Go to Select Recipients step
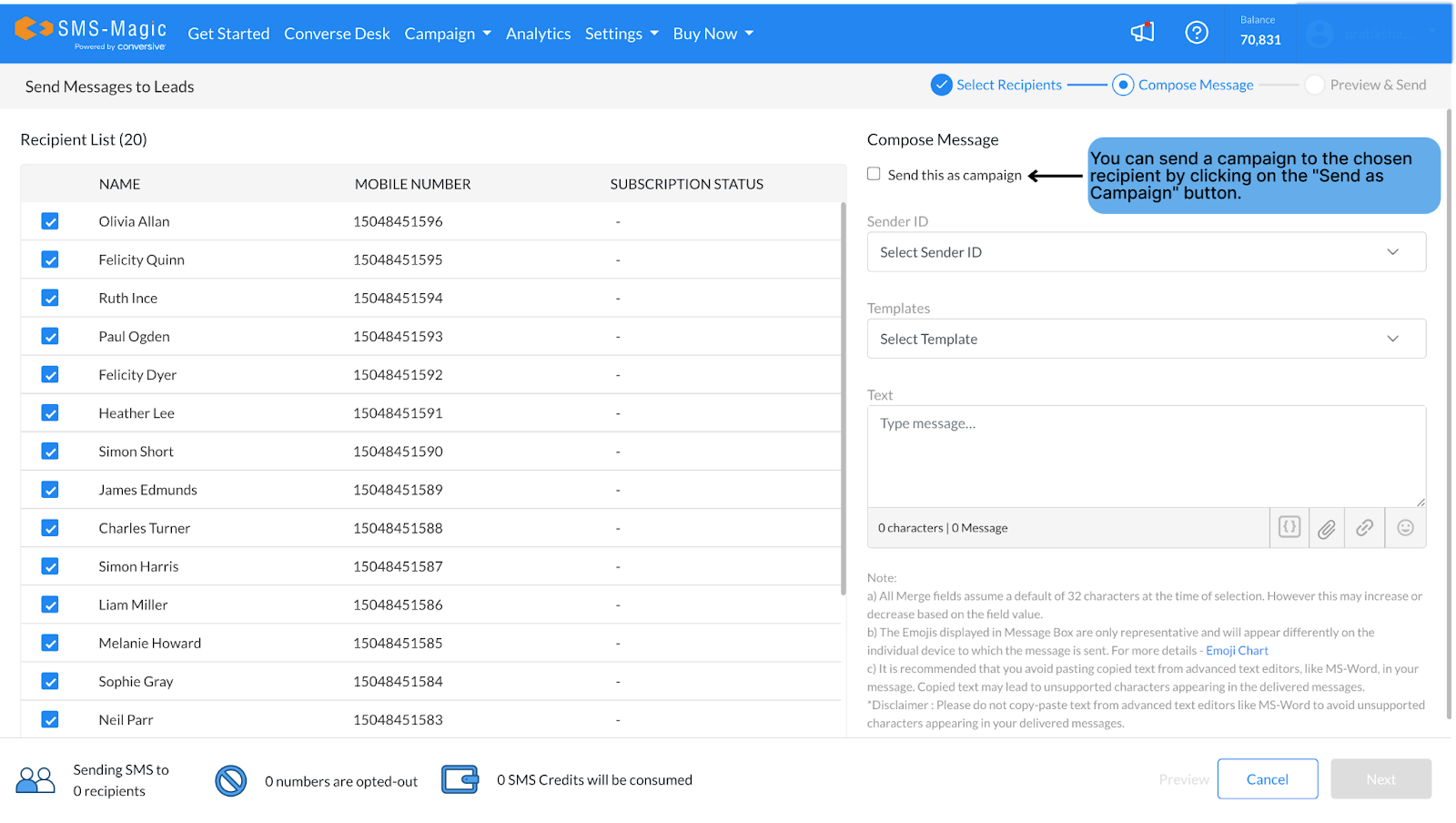 coord(1008,85)
